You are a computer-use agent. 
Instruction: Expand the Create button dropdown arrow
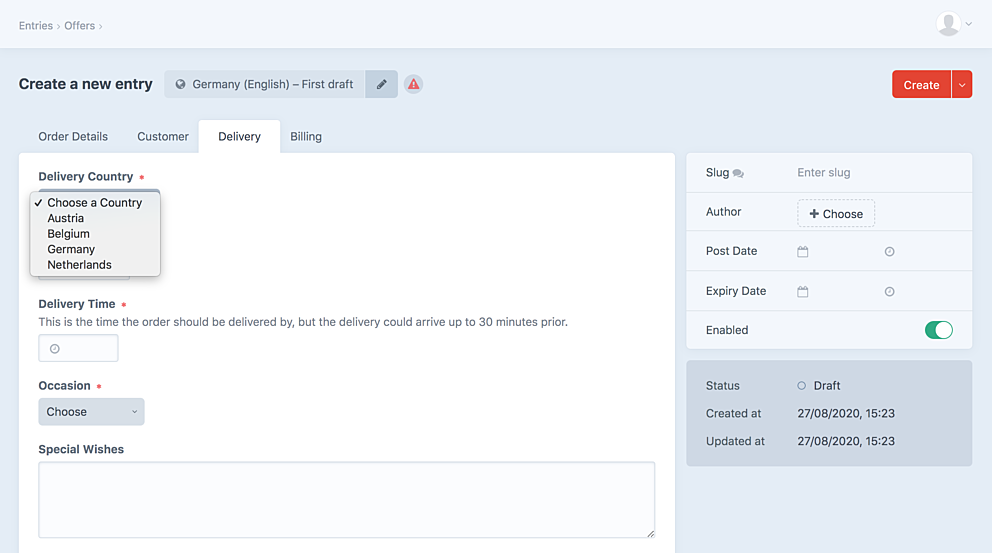coord(962,85)
